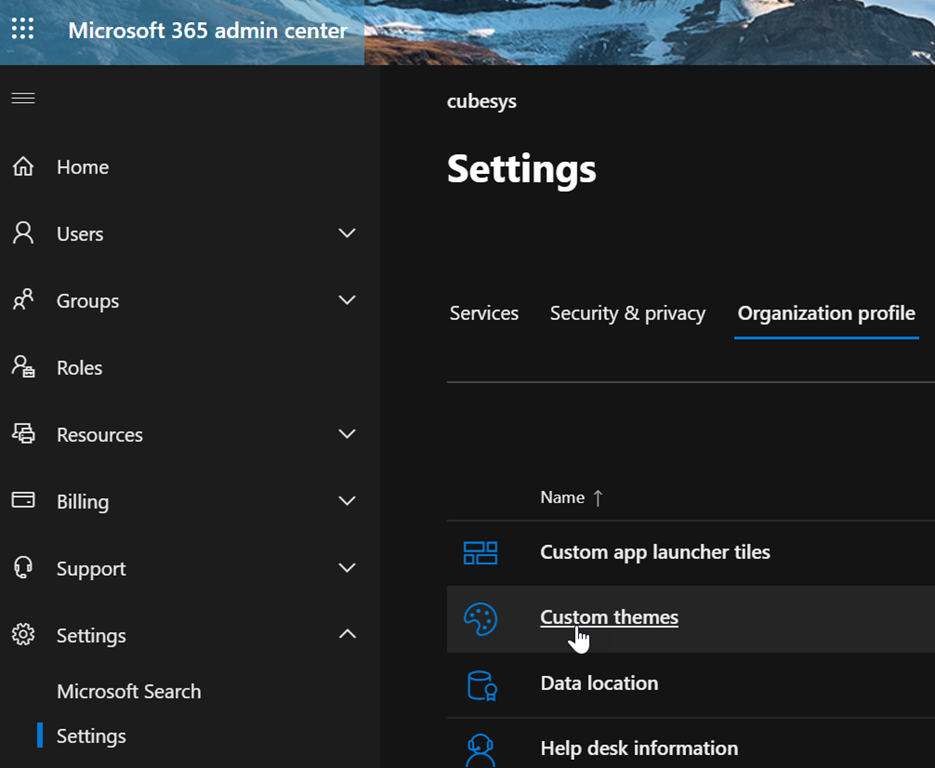Click the Billing card icon
The height and width of the screenshot is (768, 935).
point(23,500)
